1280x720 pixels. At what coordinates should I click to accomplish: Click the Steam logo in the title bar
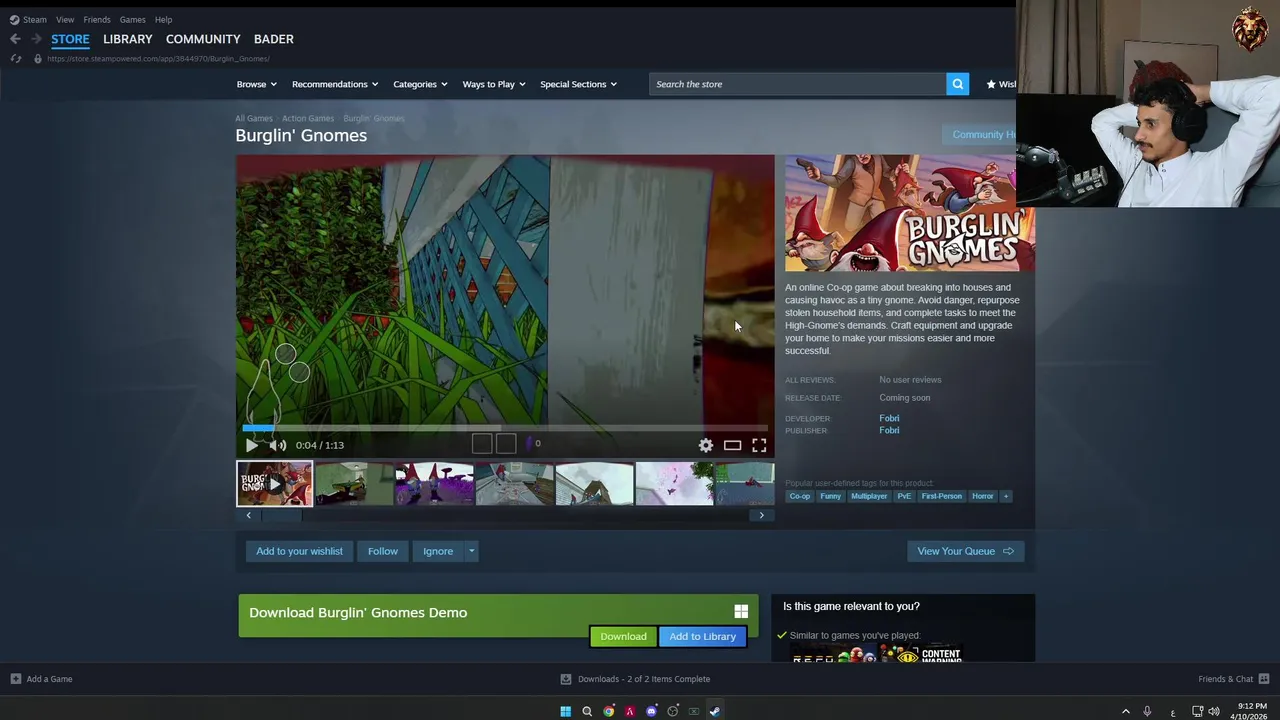coord(14,19)
